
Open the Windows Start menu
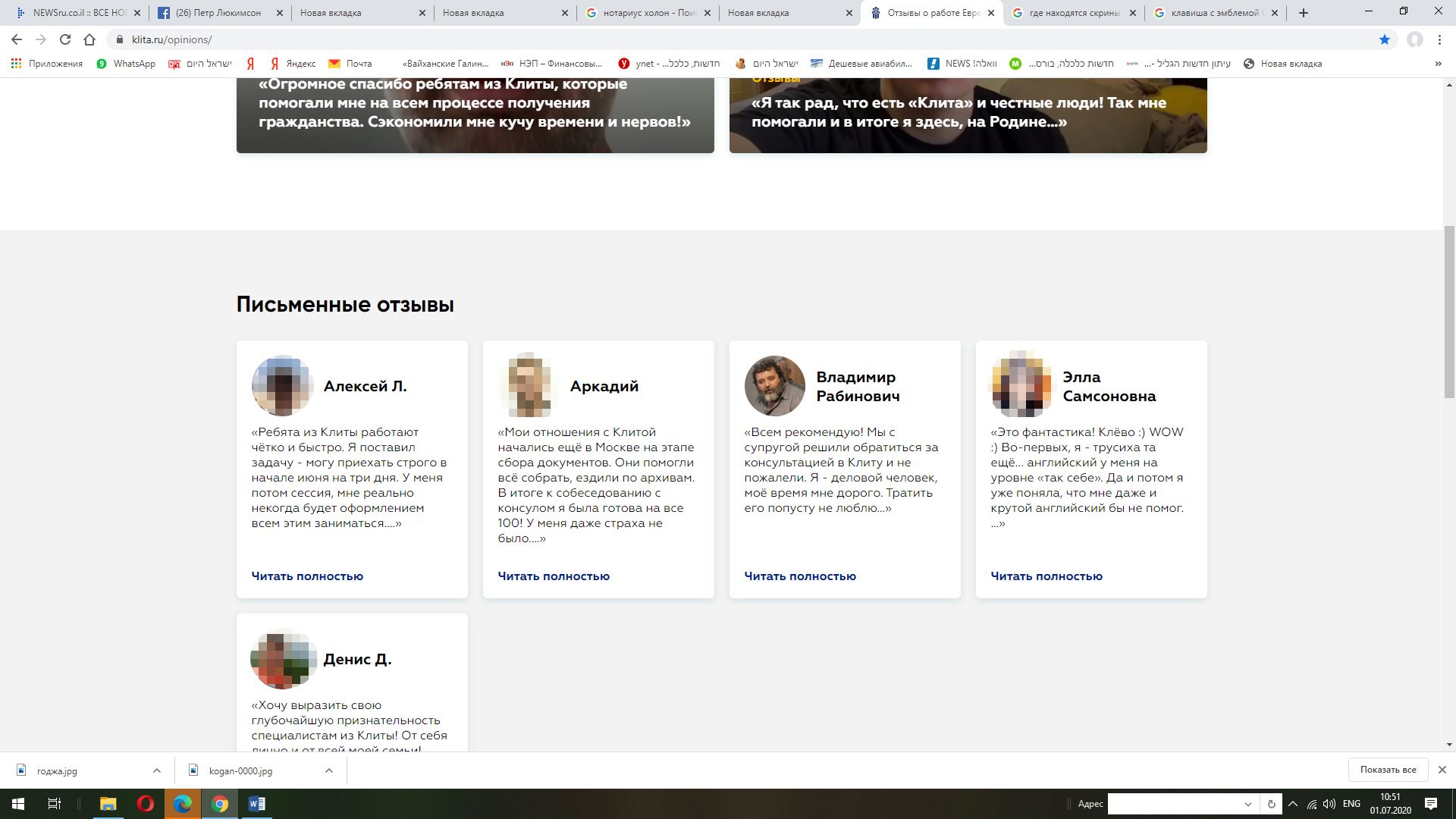pos(18,804)
